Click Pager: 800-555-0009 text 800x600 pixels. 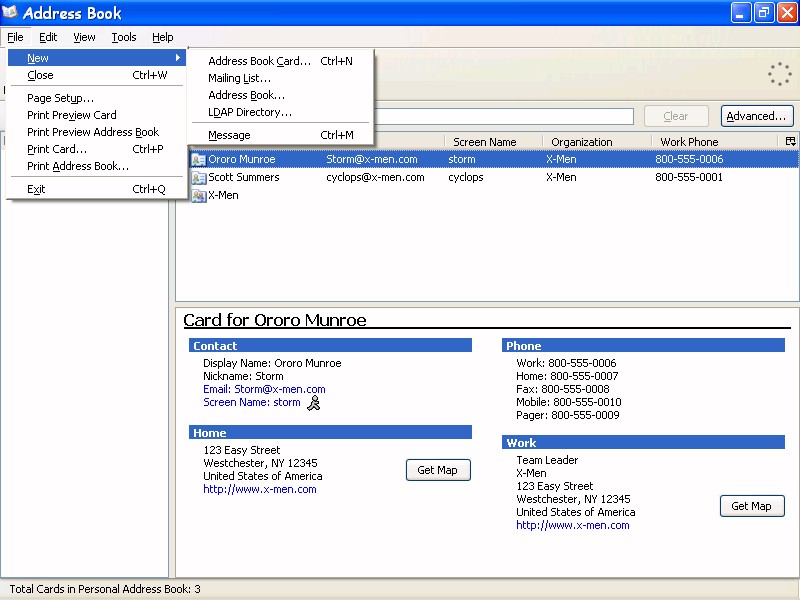(567, 415)
